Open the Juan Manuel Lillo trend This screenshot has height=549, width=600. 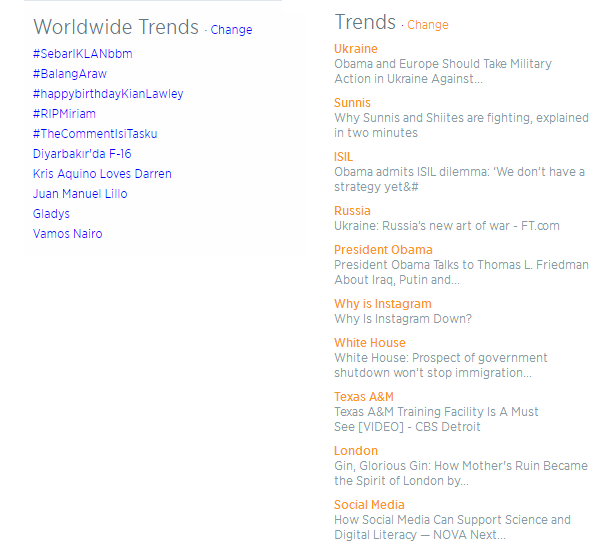pos(80,194)
